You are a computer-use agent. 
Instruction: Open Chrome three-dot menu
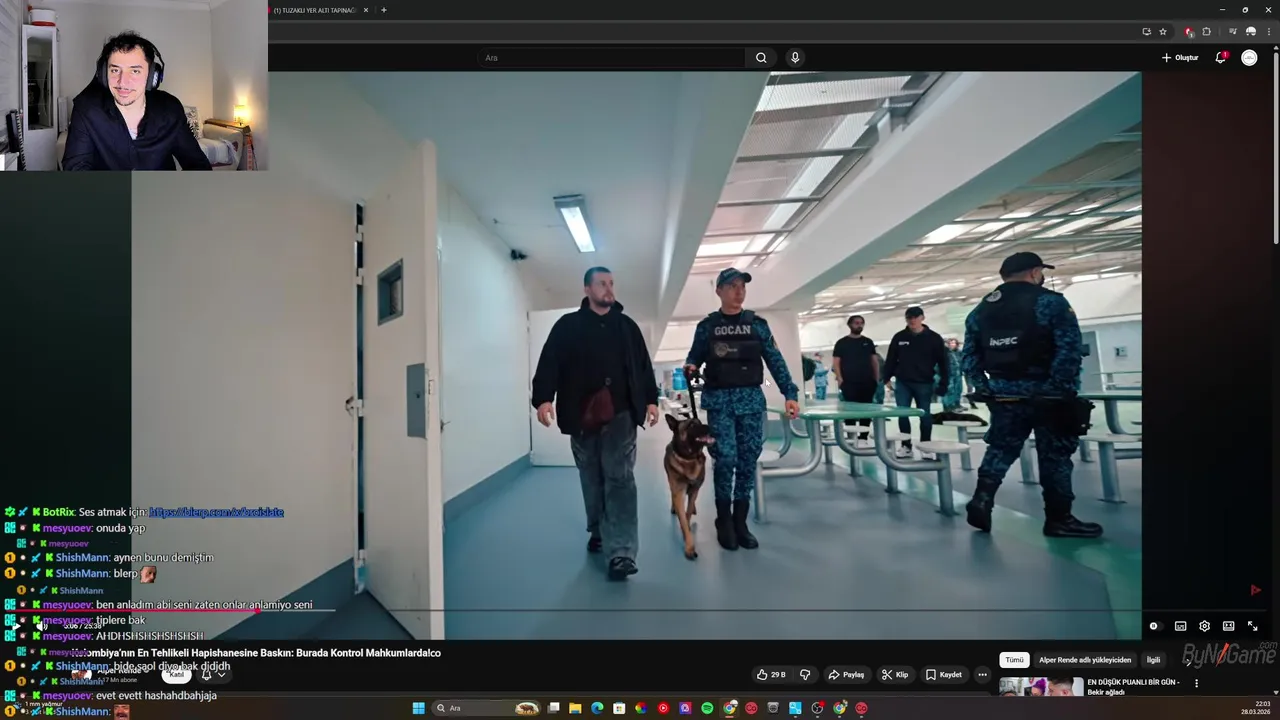coord(1269,32)
